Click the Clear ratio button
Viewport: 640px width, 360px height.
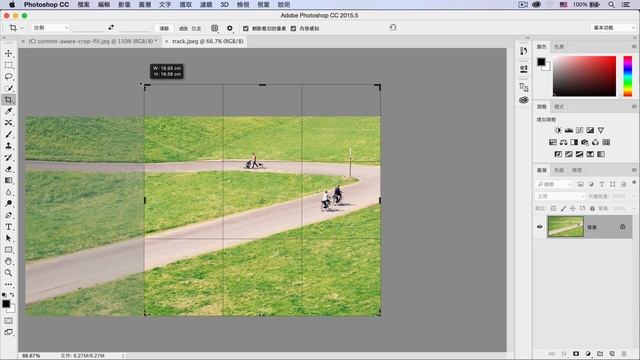164,28
